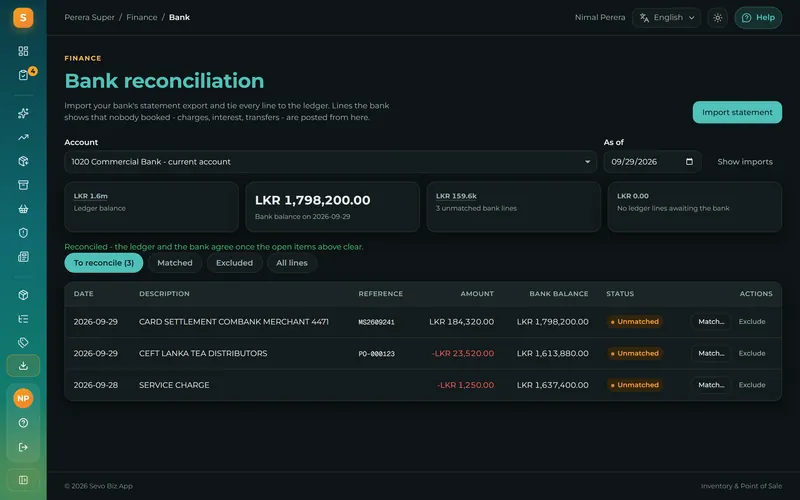Open the shield icon in sidebar
The width and height of the screenshot is (800, 500).
point(23,233)
